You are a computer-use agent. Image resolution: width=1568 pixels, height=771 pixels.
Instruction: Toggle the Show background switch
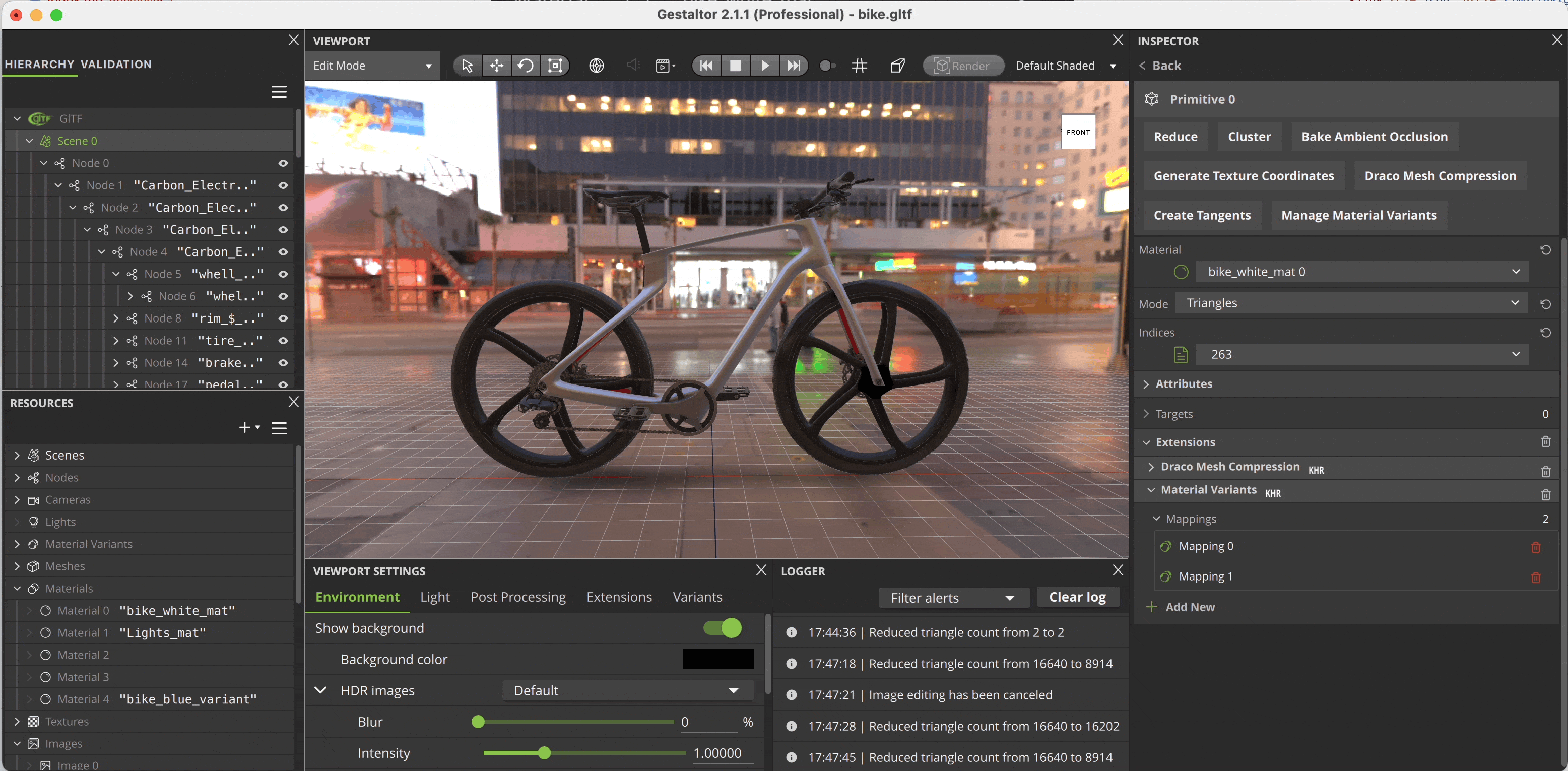coord(722,628)
